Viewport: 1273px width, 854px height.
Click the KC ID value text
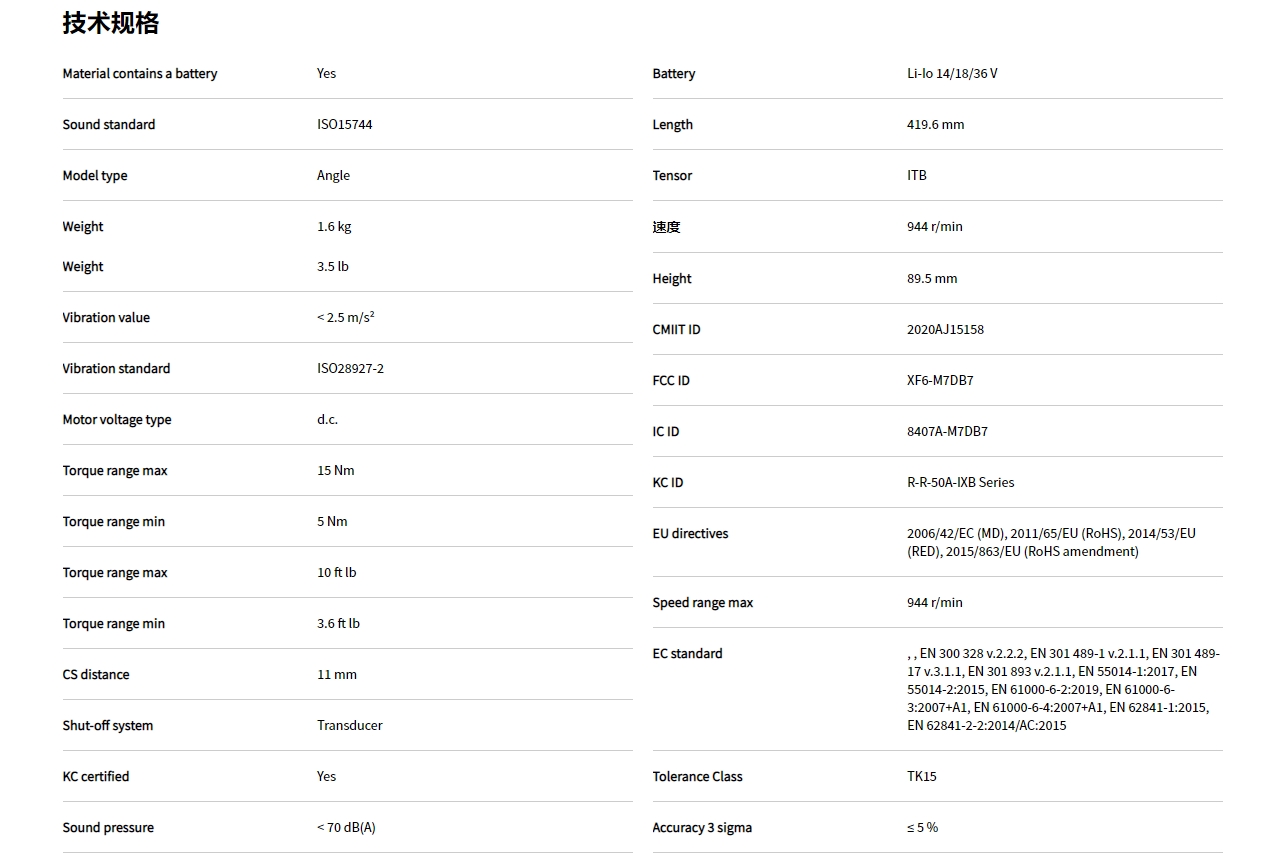[960, 483]
